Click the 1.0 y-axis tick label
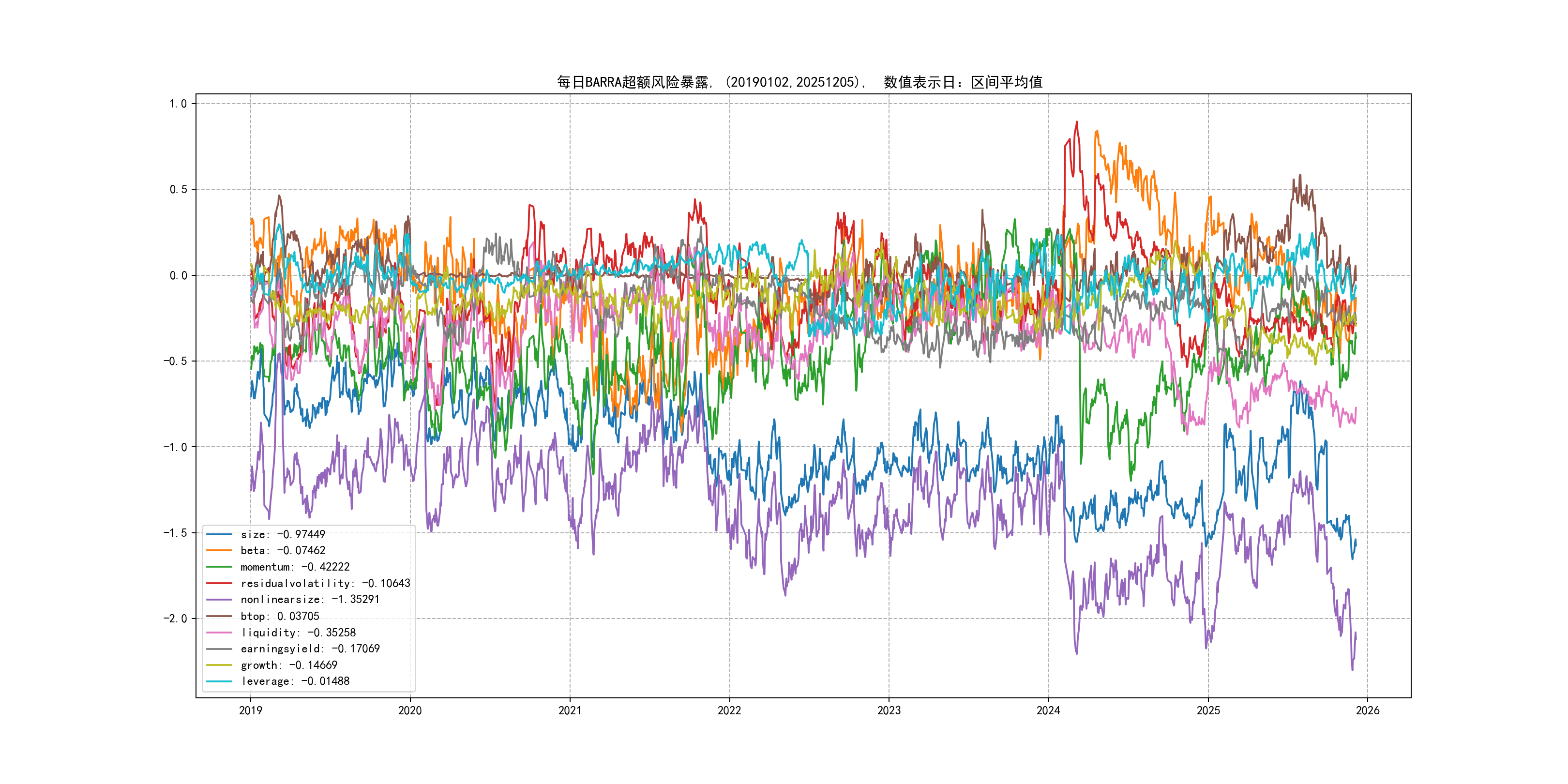The image size is (1568, 784). point(178,104)
